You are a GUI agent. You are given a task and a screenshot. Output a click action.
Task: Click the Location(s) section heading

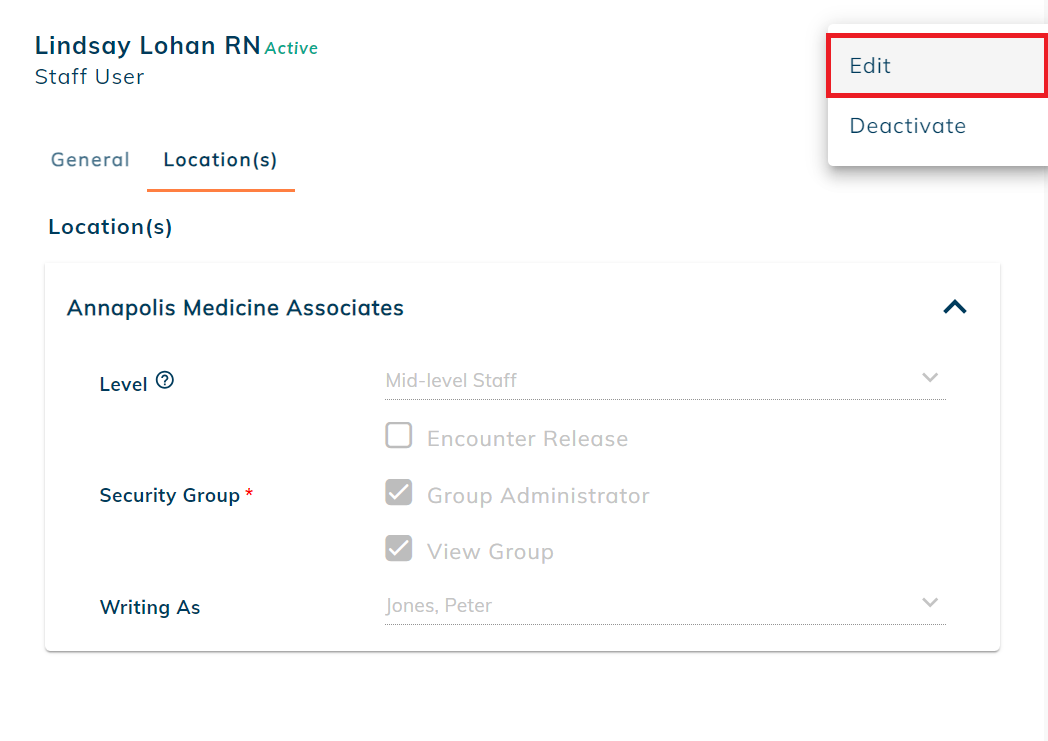click(x=110, y=227)
